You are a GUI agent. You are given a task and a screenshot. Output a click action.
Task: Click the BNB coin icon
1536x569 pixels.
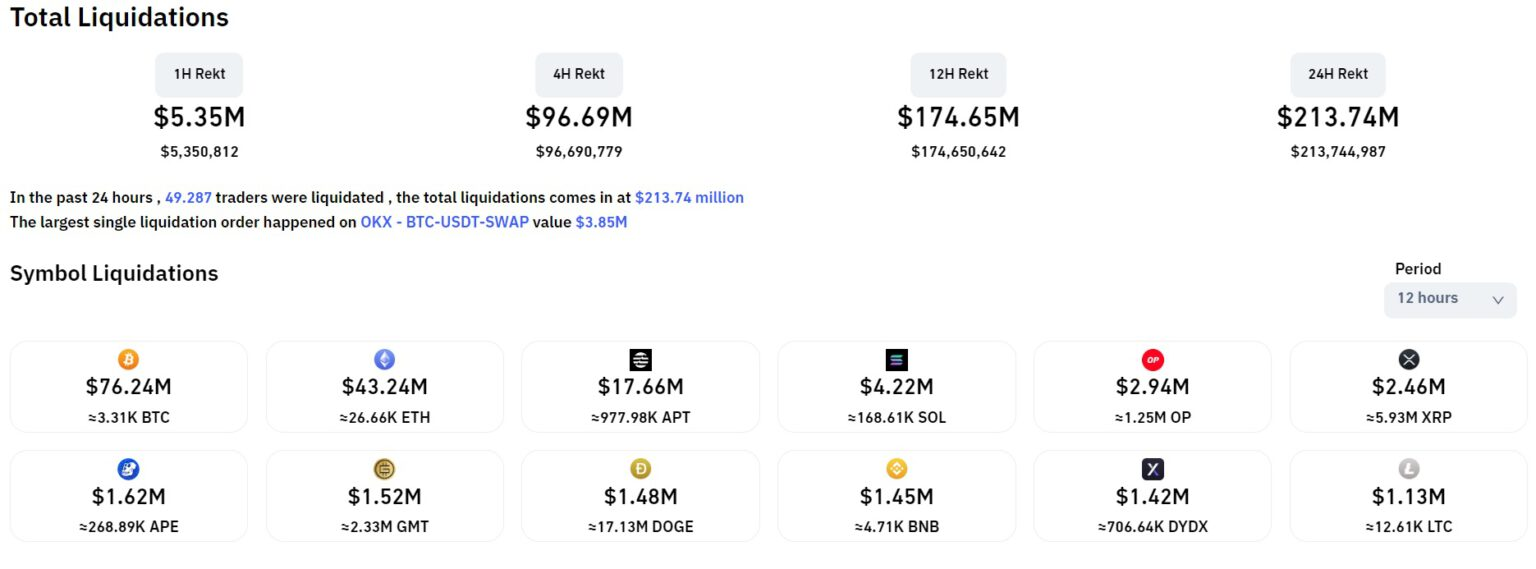[x=896, y=469]
